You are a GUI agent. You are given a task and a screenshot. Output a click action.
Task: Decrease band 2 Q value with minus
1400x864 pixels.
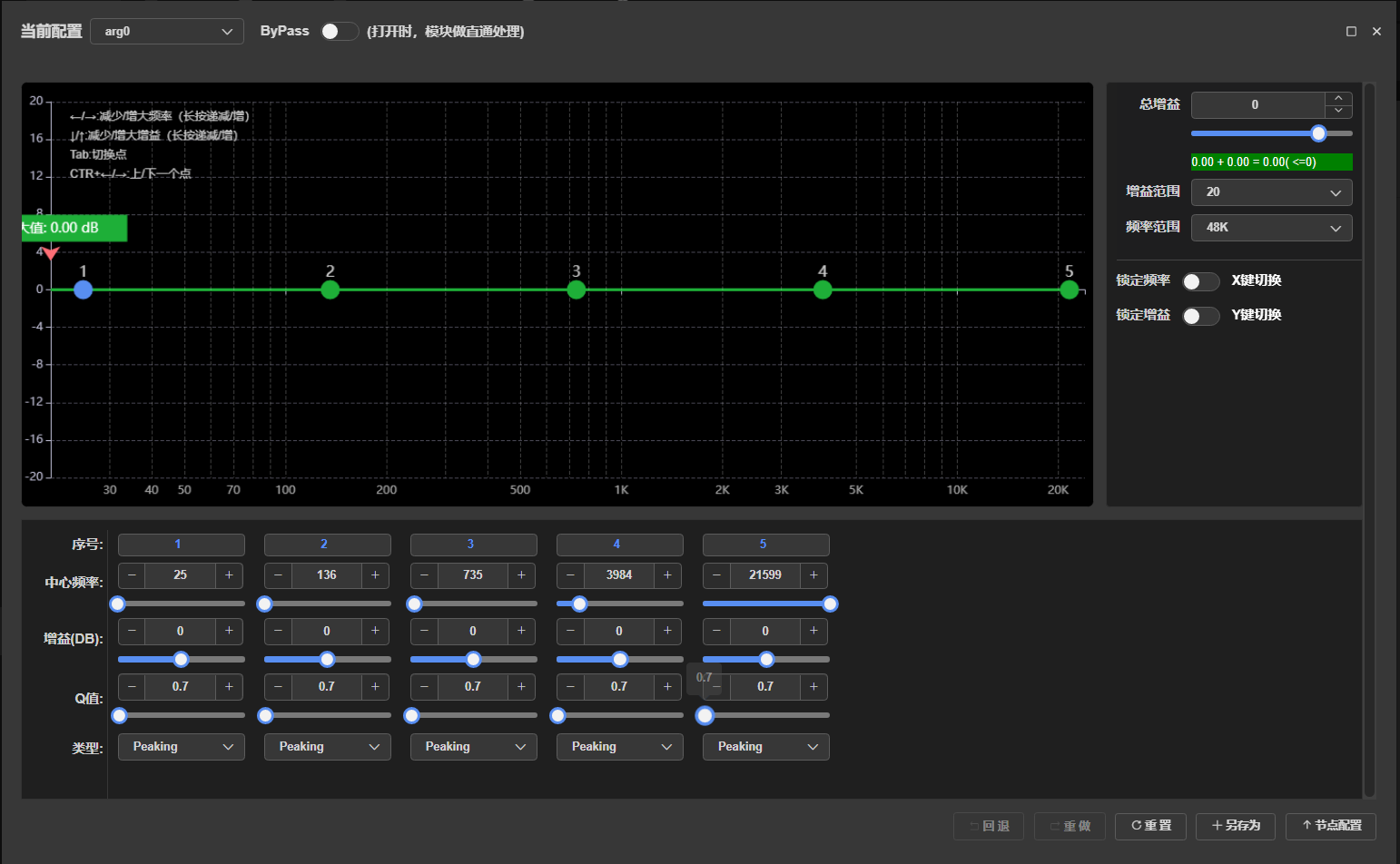pyautogui.click(x=278, y=687)
